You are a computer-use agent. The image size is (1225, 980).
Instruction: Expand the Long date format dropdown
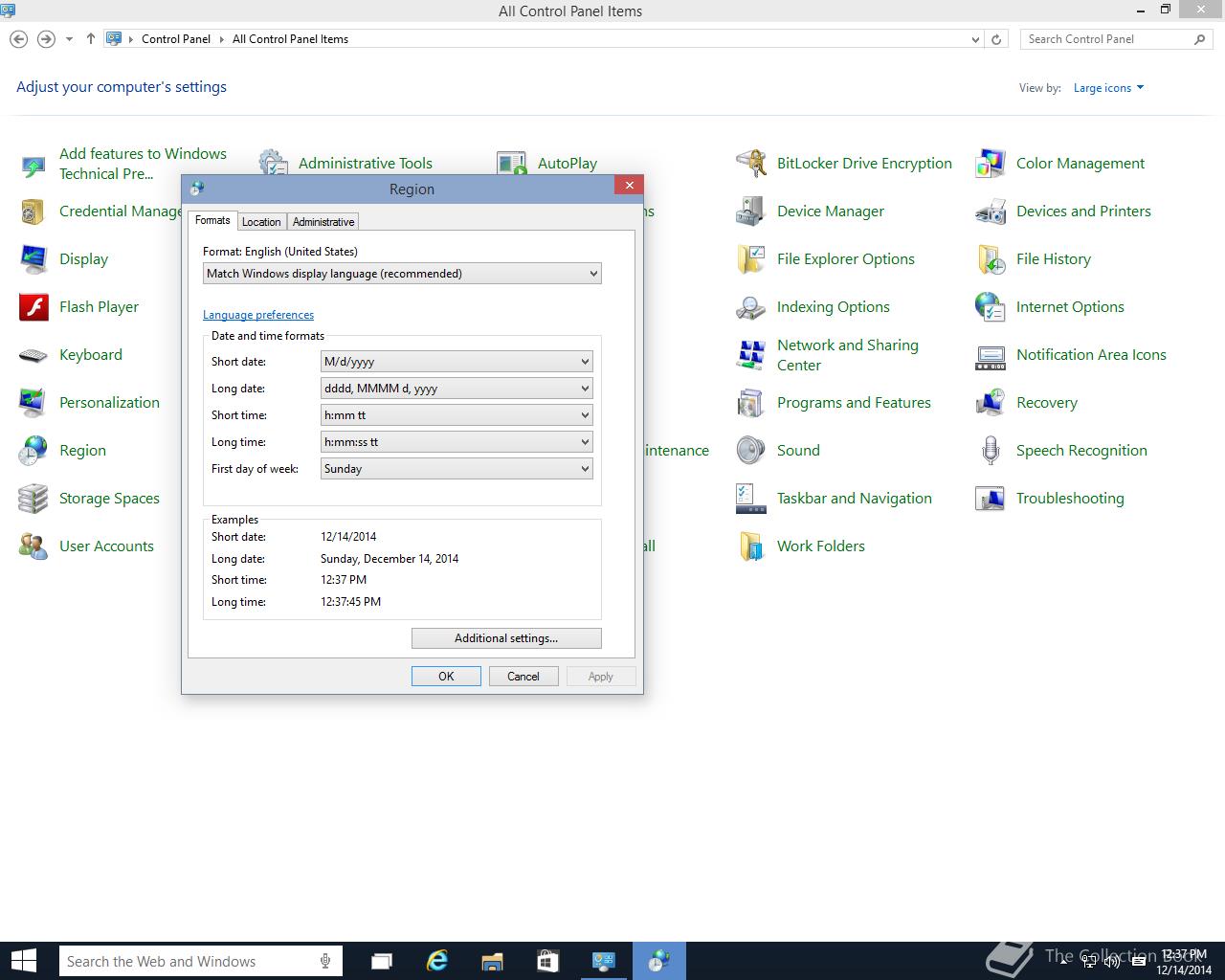click(x=457, y=389)
